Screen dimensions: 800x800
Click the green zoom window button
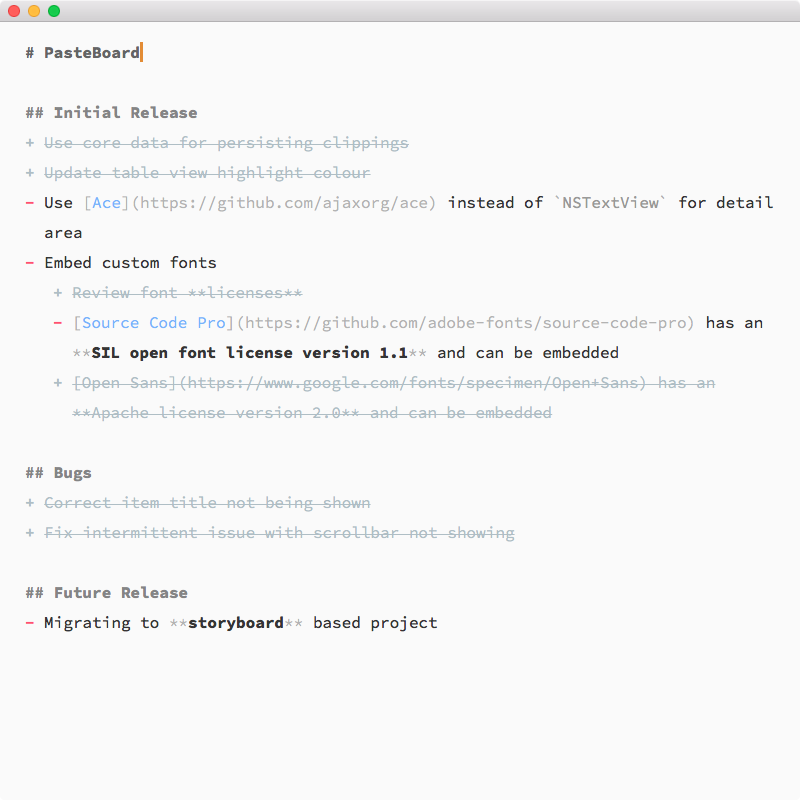pyautogui.click(x=54, y=11)
